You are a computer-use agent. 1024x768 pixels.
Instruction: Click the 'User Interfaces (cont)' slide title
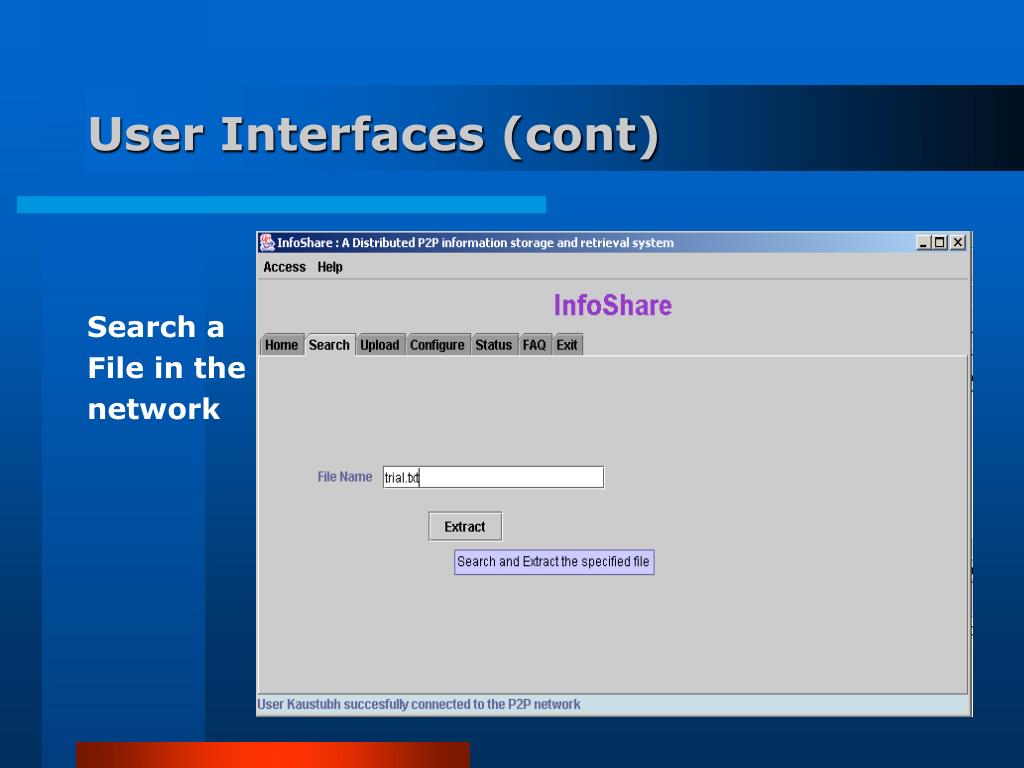[374, 135]
